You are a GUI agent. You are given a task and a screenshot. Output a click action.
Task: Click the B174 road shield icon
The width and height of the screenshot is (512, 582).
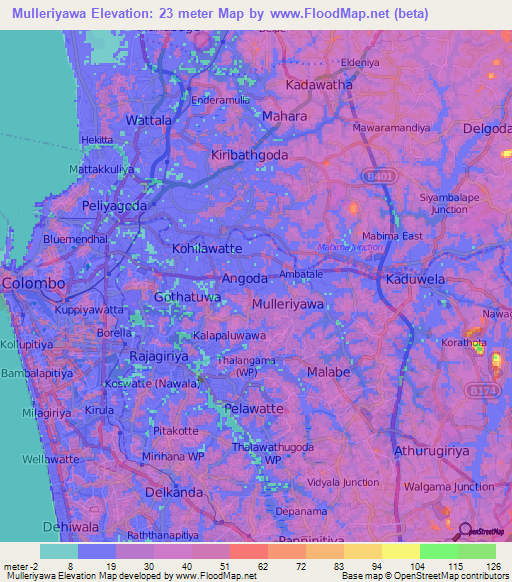coord(483,390)
